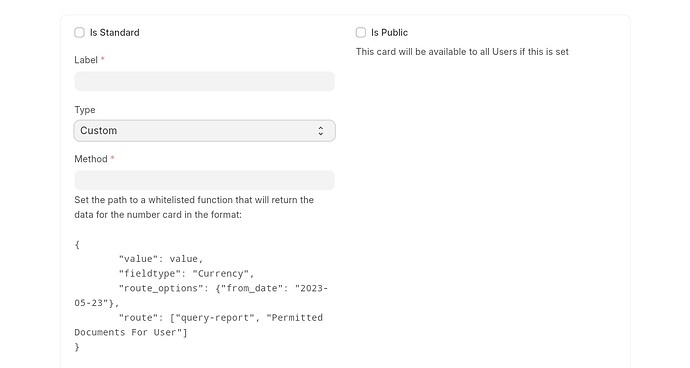Click the whitelisted function help text
Image resolution: width=690 pixels, height=368 pixels.
tap(194, 207)
